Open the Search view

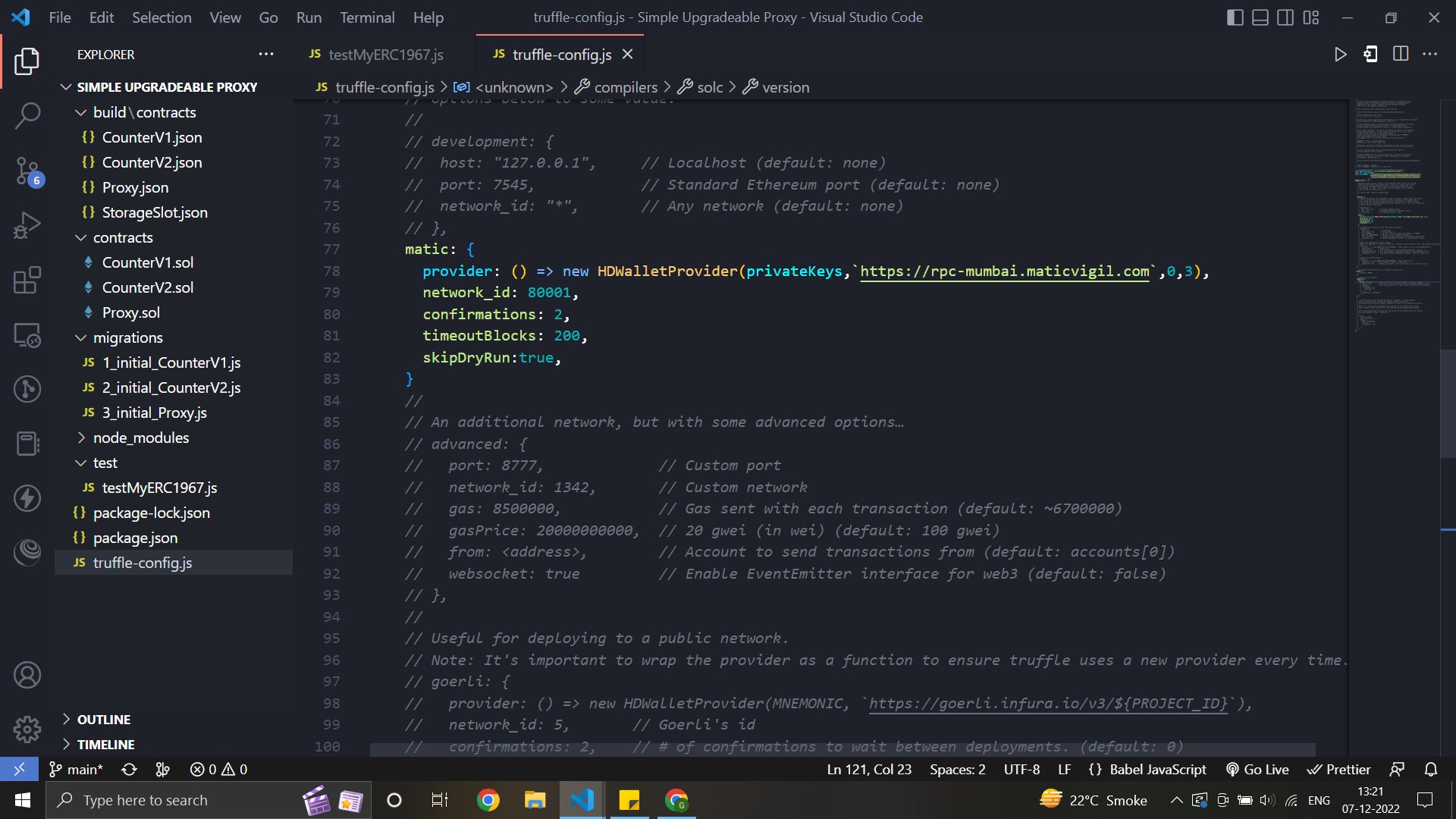[27, 115]
